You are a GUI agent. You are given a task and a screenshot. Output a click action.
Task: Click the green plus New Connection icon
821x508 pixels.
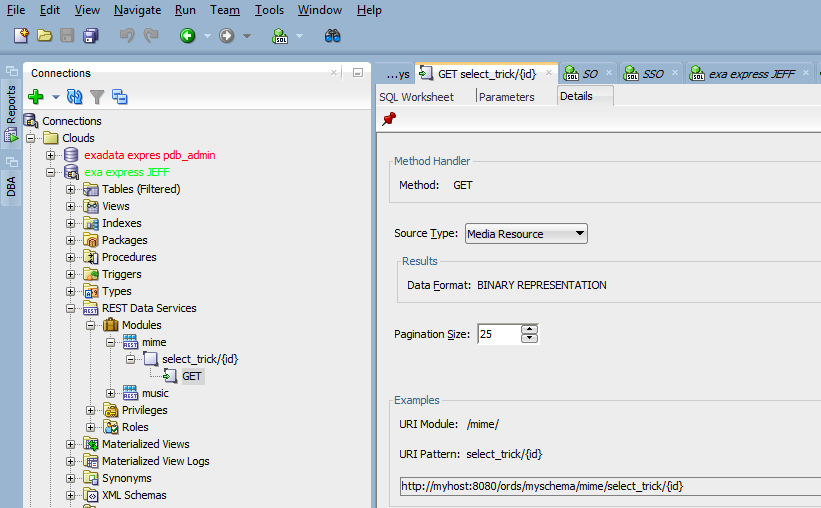[36, 97]
